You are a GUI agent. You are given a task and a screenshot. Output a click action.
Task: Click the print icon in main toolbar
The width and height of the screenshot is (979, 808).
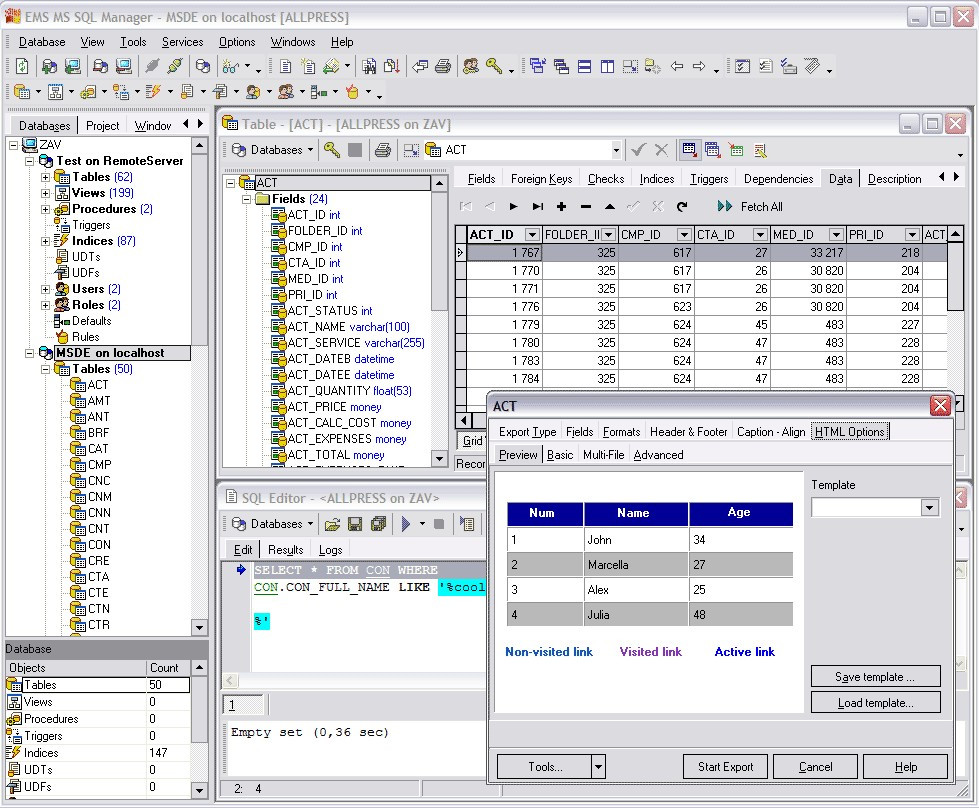point(443,66)
